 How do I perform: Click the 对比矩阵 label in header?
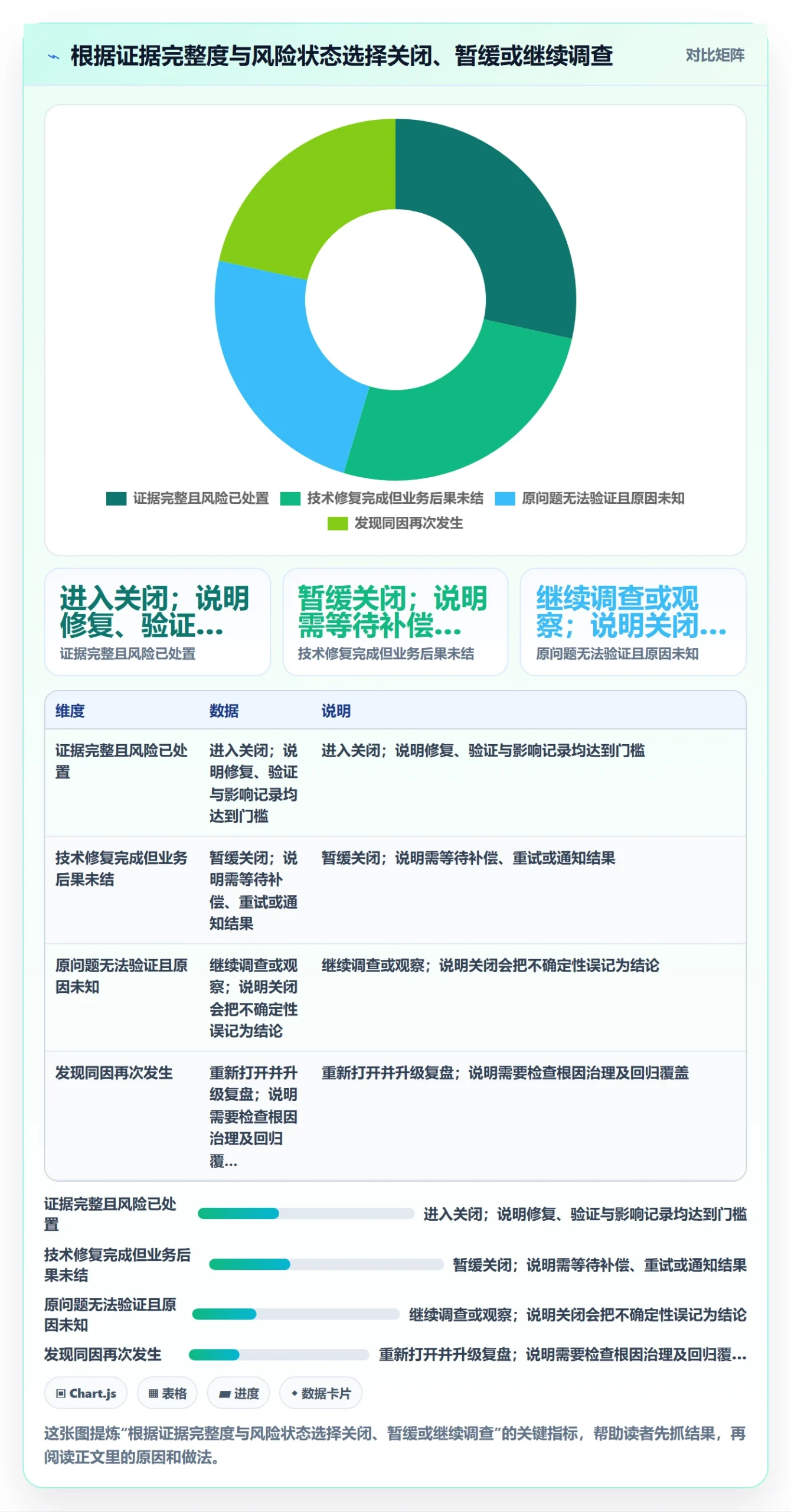coord(714,55)
